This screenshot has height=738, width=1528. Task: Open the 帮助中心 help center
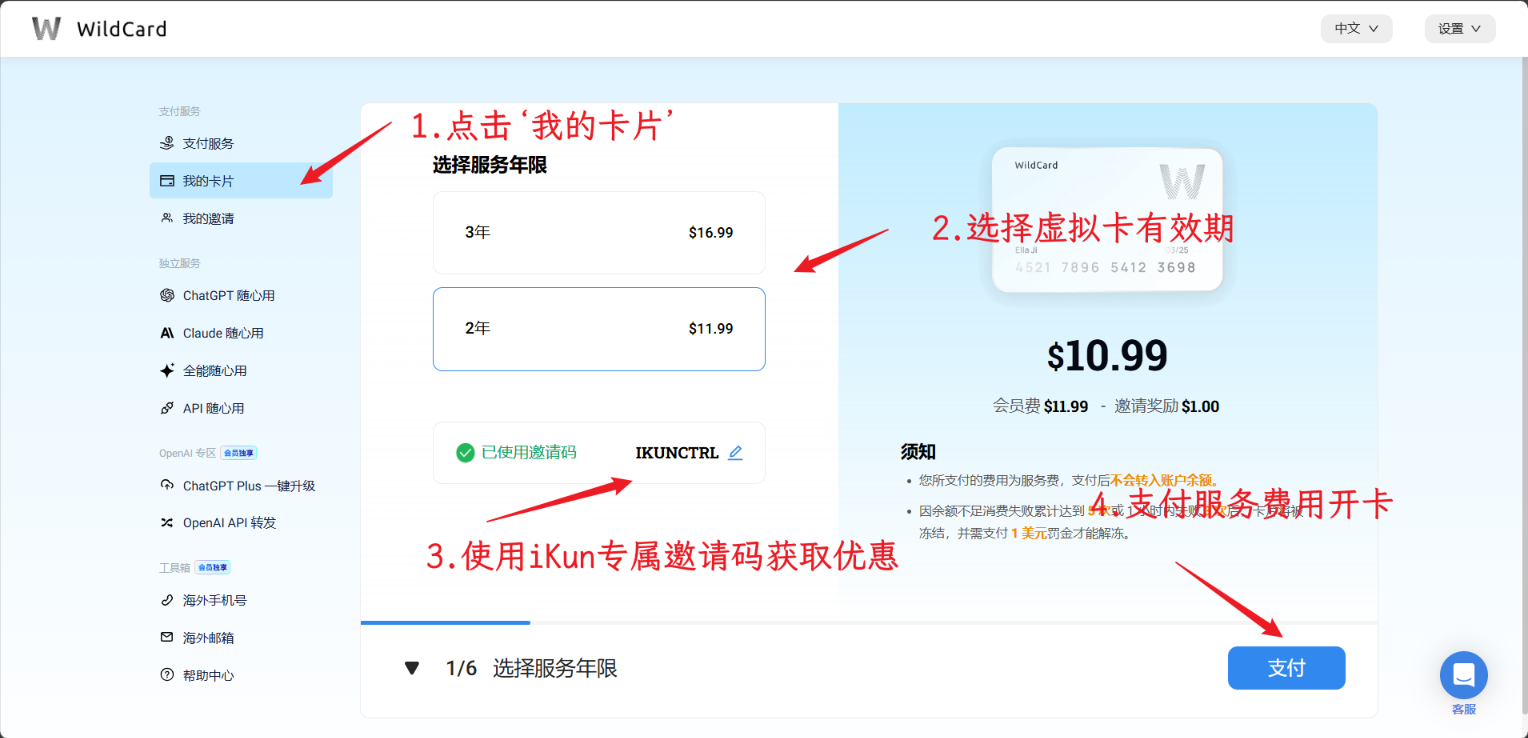point(214,674)
